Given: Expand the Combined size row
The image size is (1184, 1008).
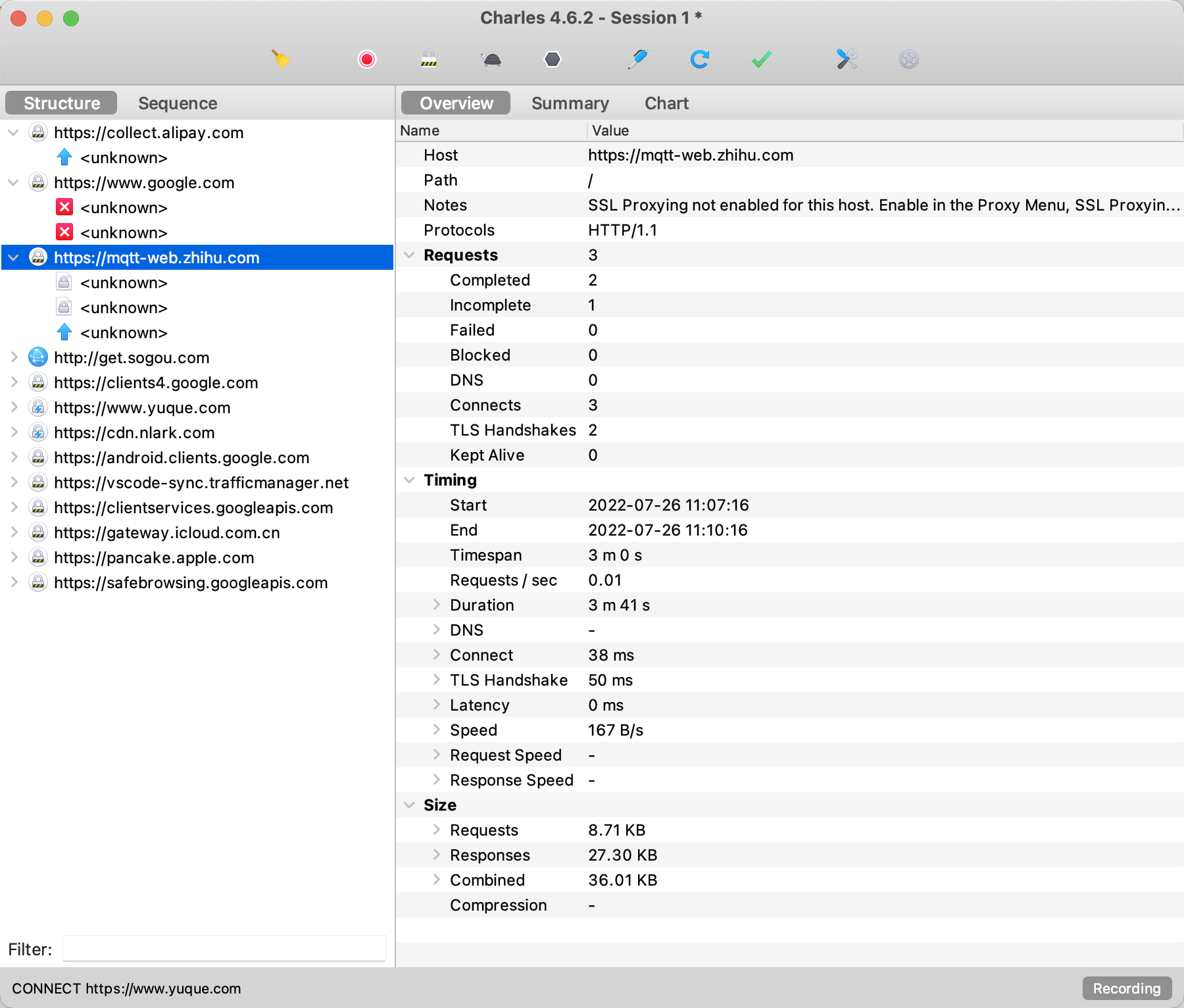Looking at the screenshot, I should pos(436,880).
